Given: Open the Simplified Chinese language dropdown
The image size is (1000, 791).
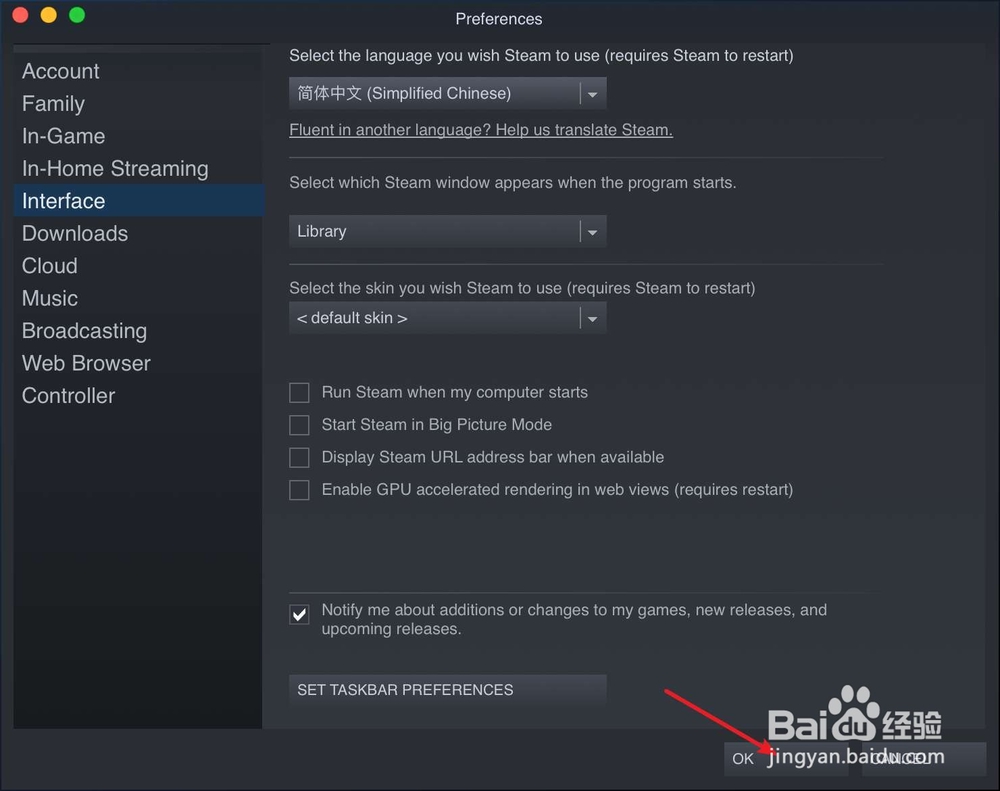Looking at the screenshot, I should (x=447, y=94).
